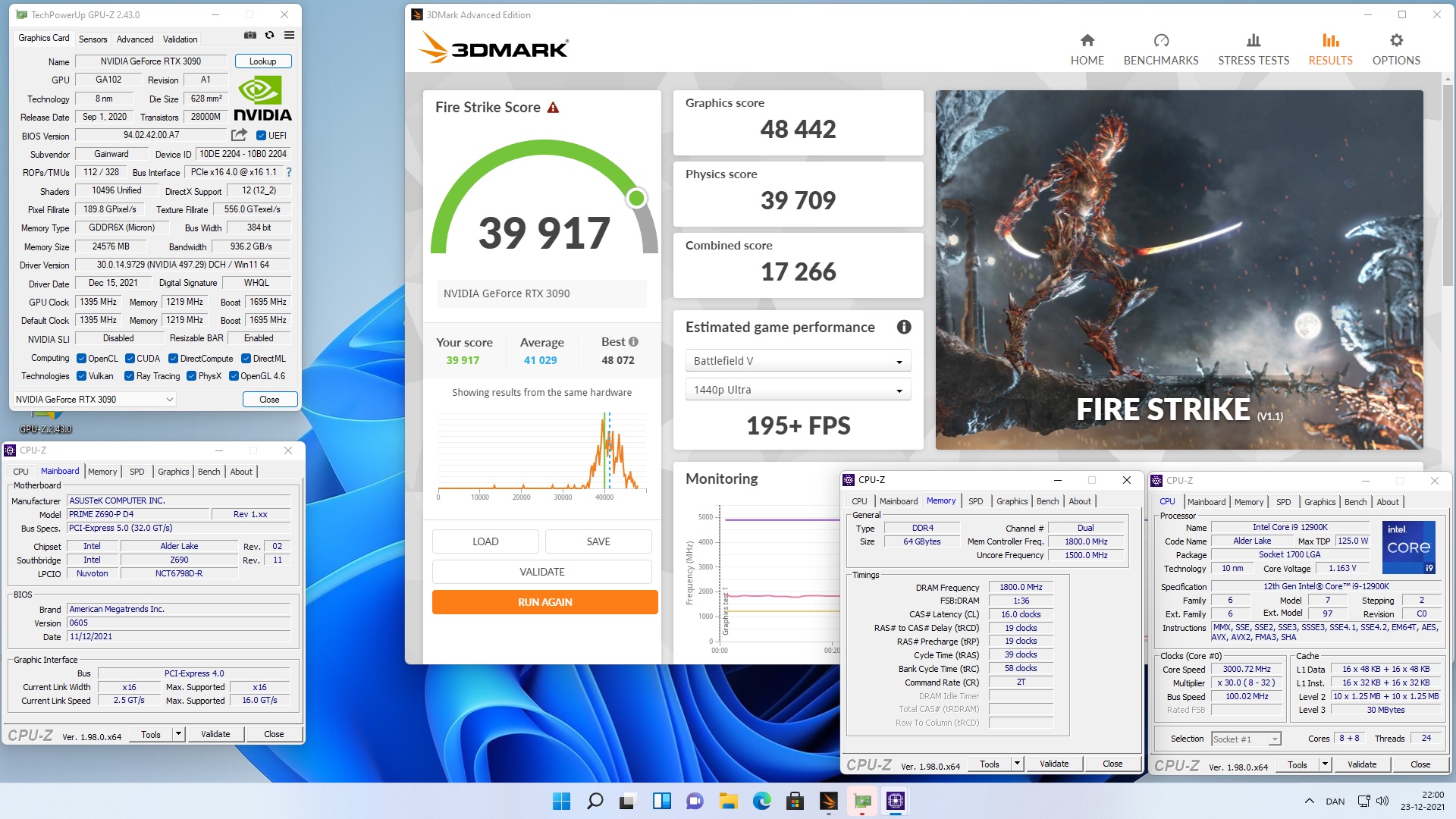Open the GPU-Z hamburger menu
1456x819 pixels.
289,36
